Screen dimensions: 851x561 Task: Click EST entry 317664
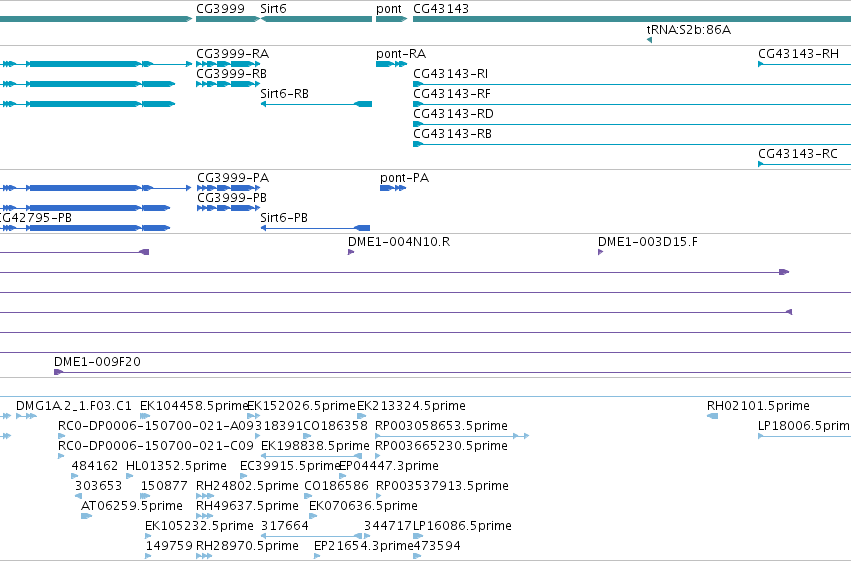[284, 526]
